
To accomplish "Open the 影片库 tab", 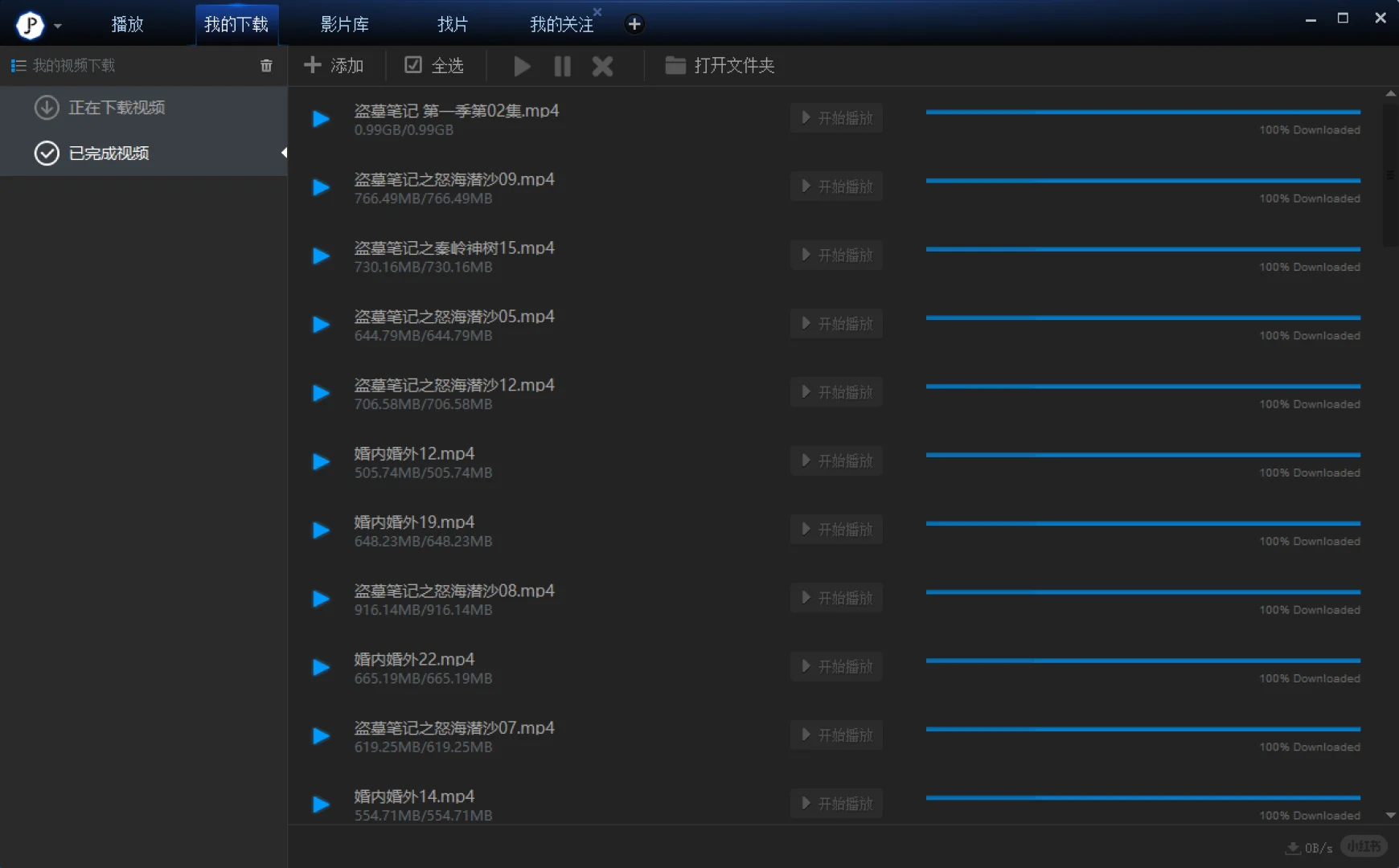I will click(x=345, y=24).
